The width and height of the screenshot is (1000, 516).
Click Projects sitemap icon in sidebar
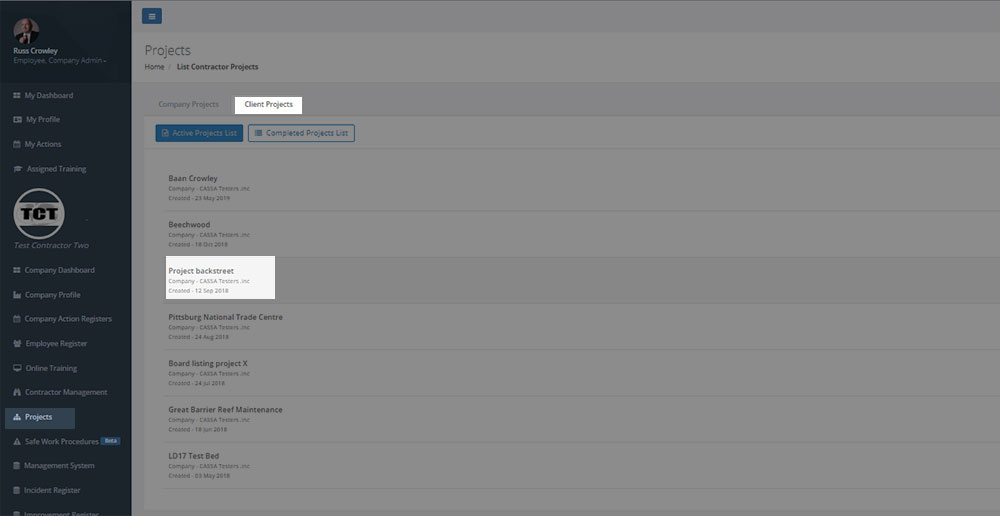pyautogui.click(x=17, y=417)
